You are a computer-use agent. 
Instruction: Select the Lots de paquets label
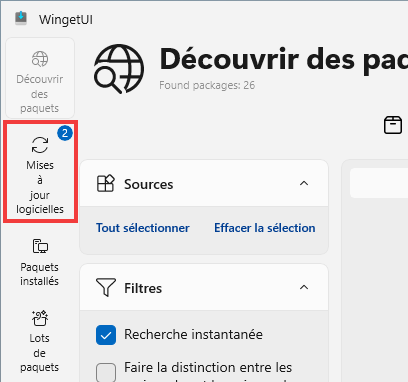pyautogui.click(x=39, y=353)
